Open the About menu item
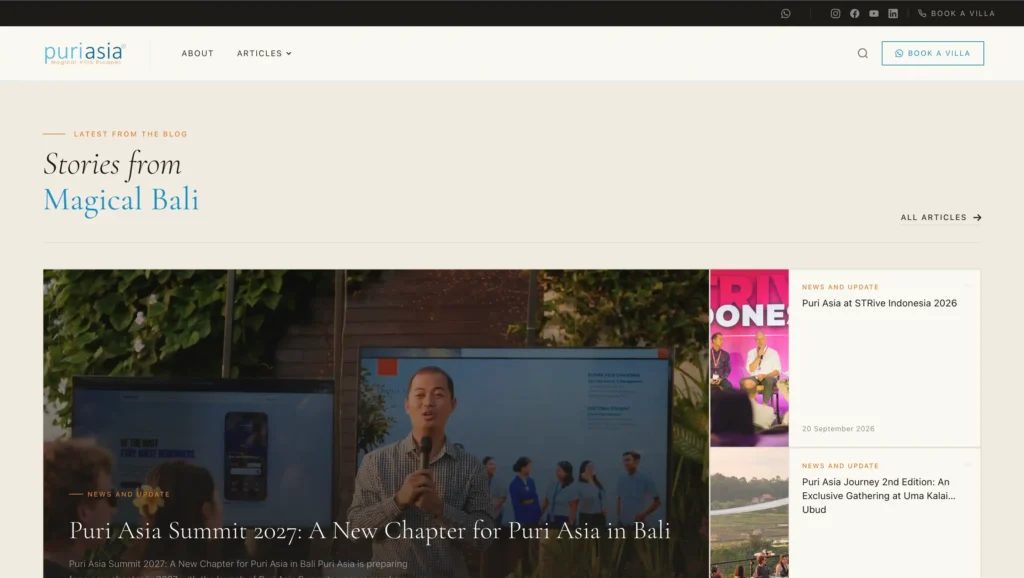The width and height of the screenshot is (1024, 578). pyautogui.click(x=198, y=54)
